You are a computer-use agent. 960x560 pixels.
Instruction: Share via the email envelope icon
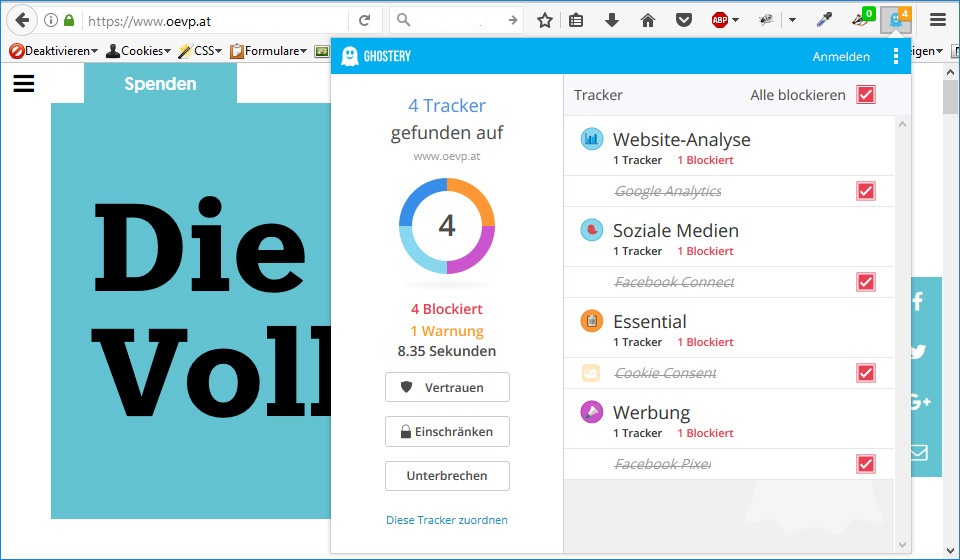pyautogui.click(x=919, y=452)
